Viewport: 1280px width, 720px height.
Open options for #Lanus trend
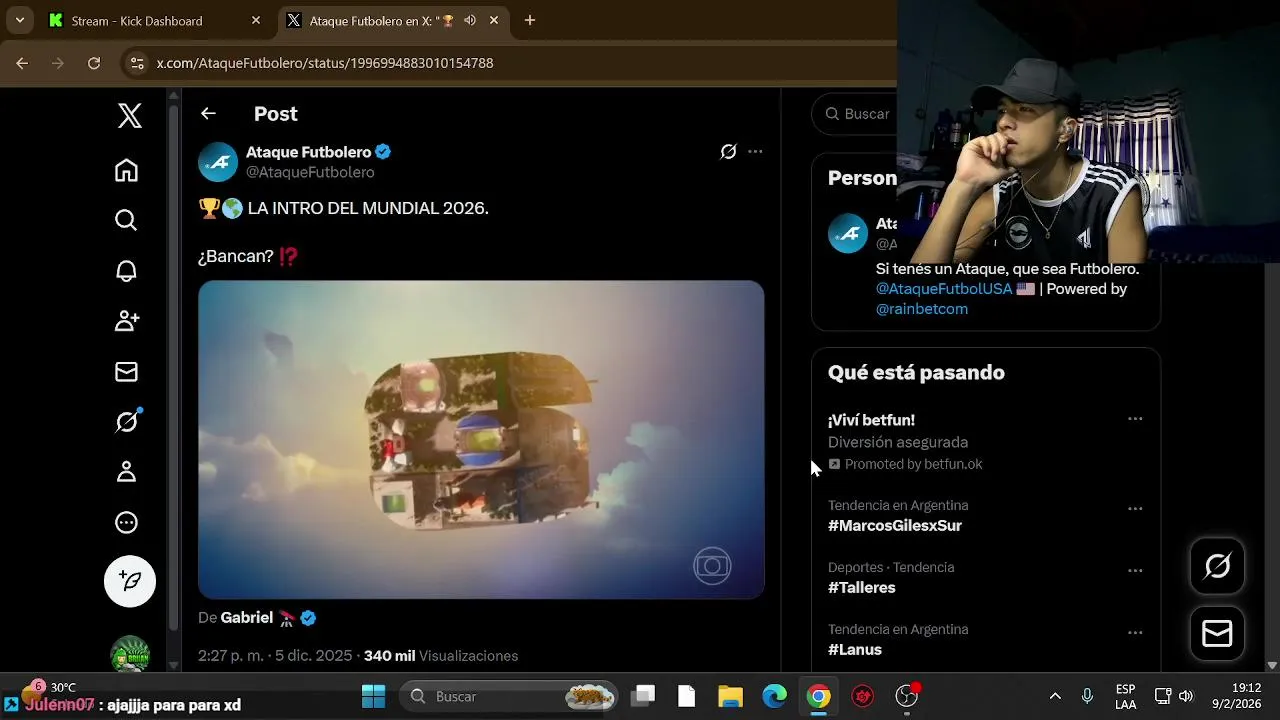coord(1135,633)
